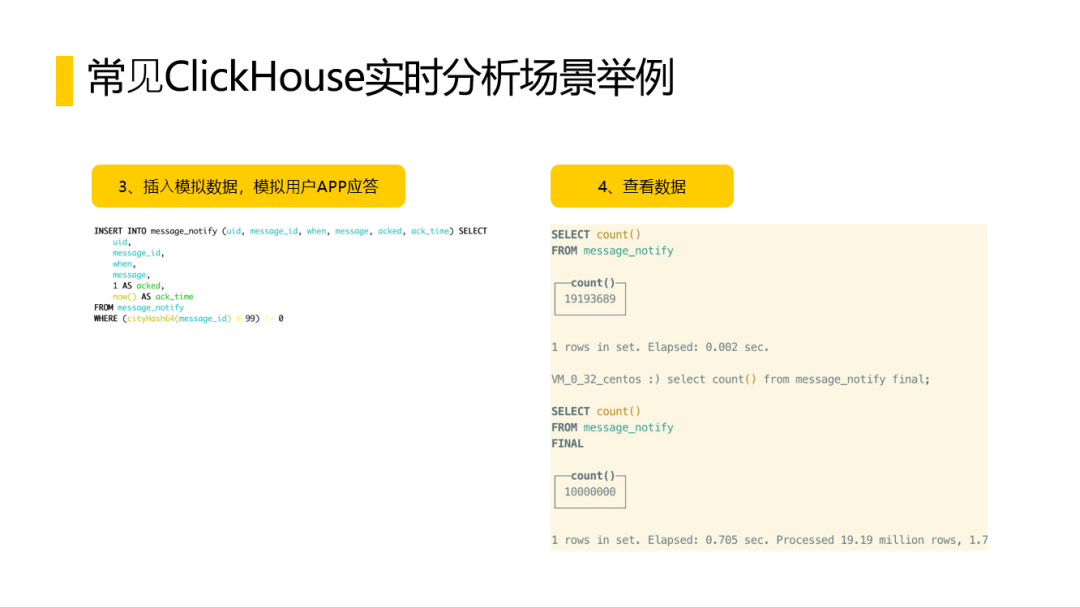Click the FINAL keyword line
The width and height of the screenshot is (1080, 608).
[568, 443]
